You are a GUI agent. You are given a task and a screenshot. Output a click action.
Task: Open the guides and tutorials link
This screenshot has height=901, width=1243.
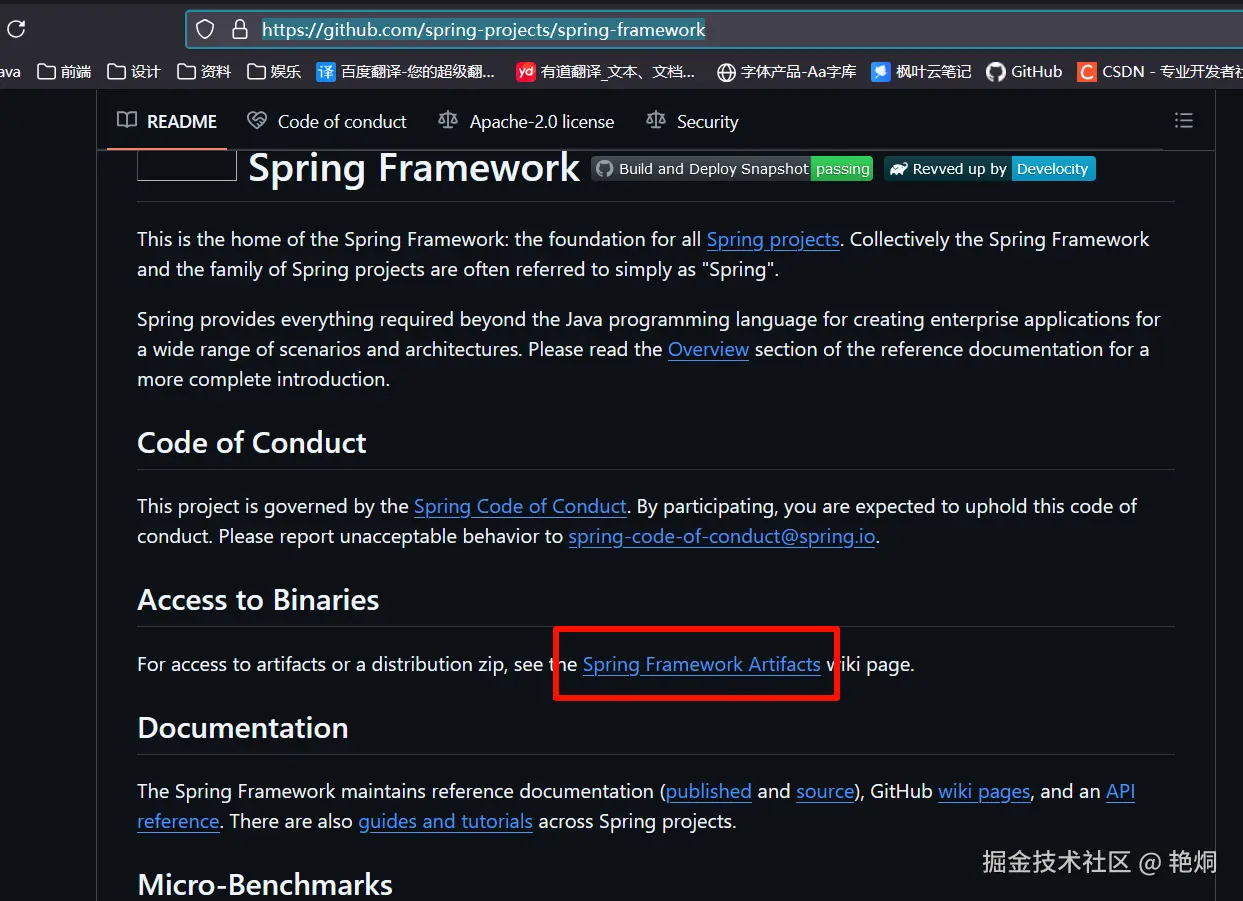445,822
